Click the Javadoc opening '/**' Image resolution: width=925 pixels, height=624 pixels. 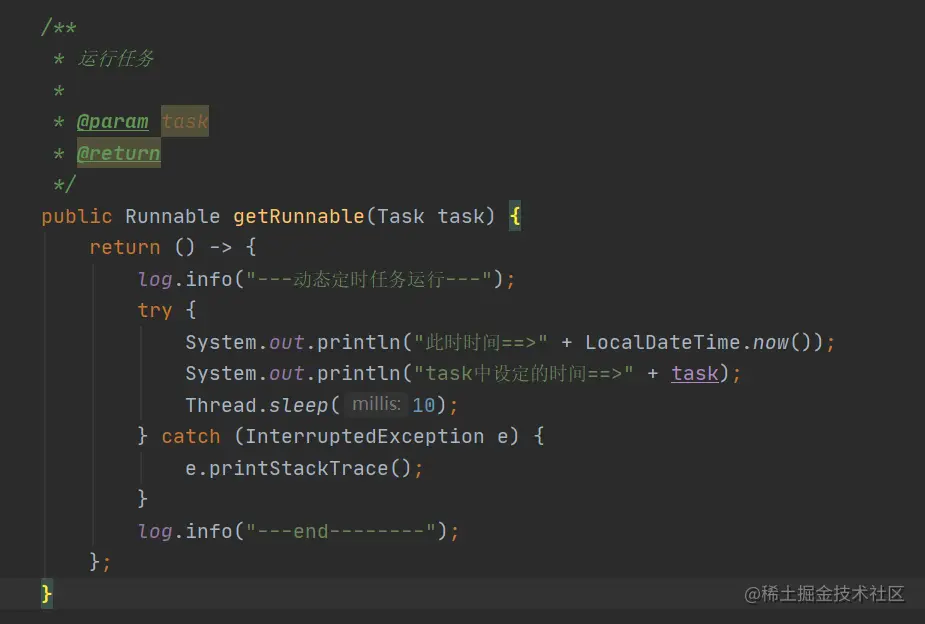coord(58,27)
